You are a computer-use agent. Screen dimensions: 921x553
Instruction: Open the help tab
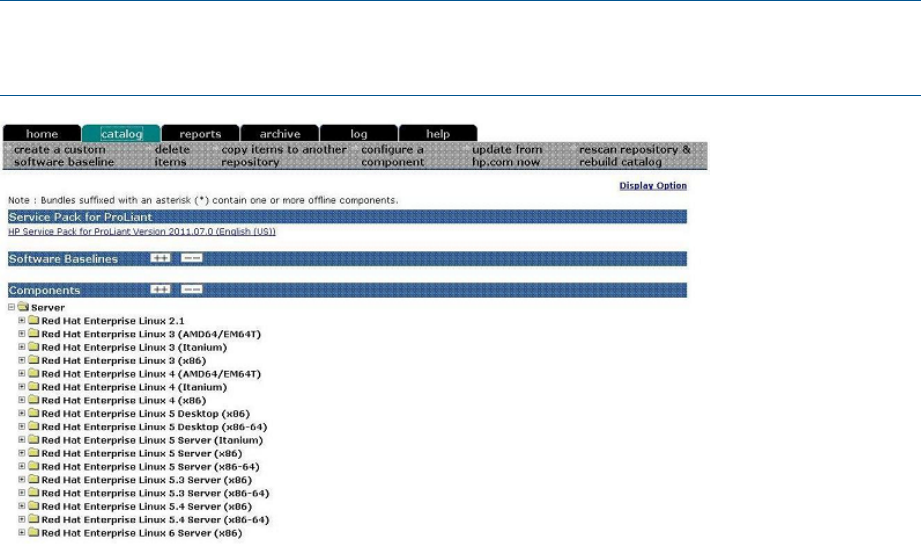coord(438,133)
